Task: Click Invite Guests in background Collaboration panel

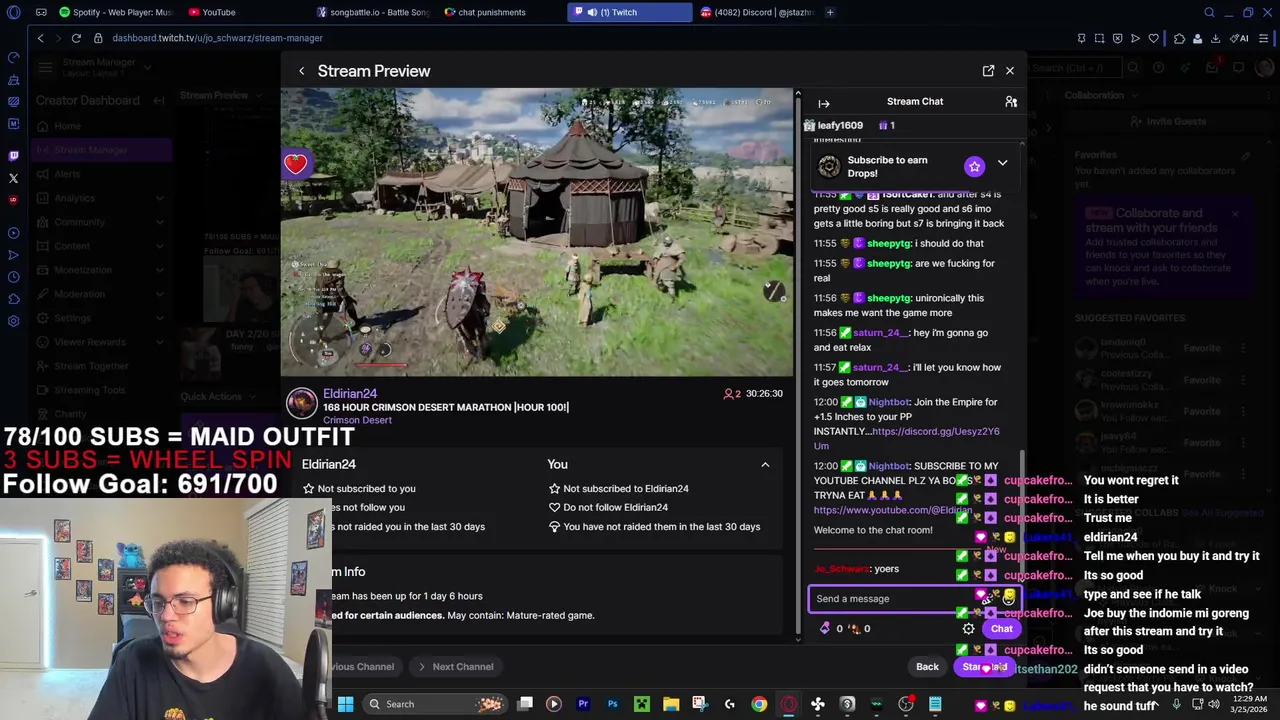Action: (1168, 121)
